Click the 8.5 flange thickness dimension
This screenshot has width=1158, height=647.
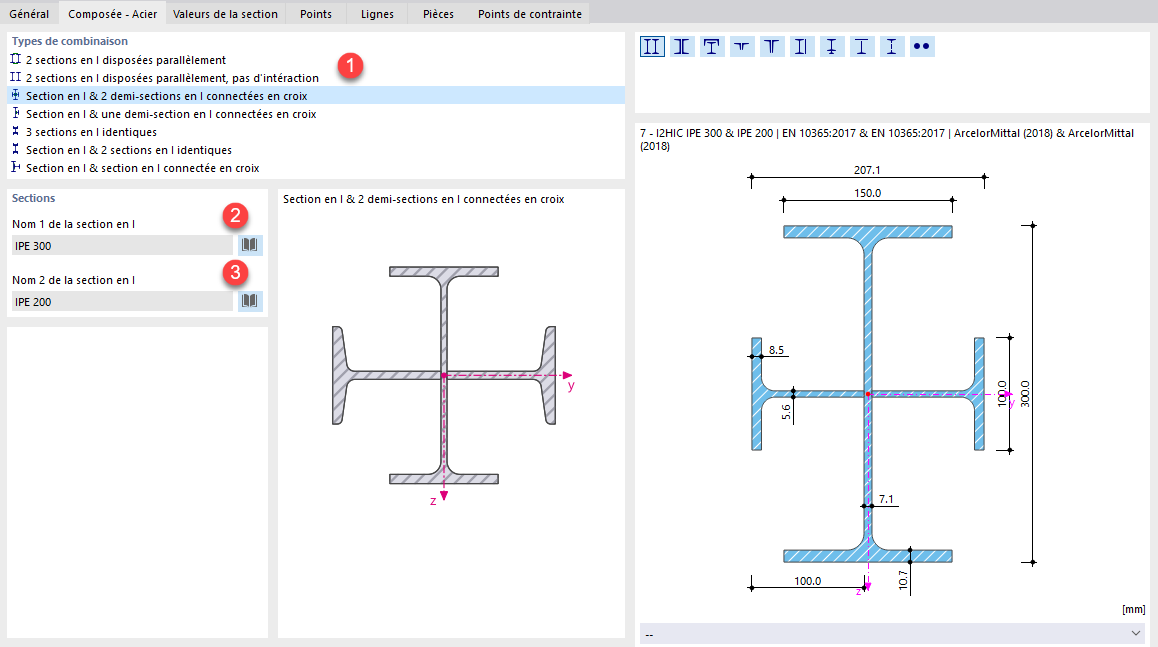coord(776,350)
